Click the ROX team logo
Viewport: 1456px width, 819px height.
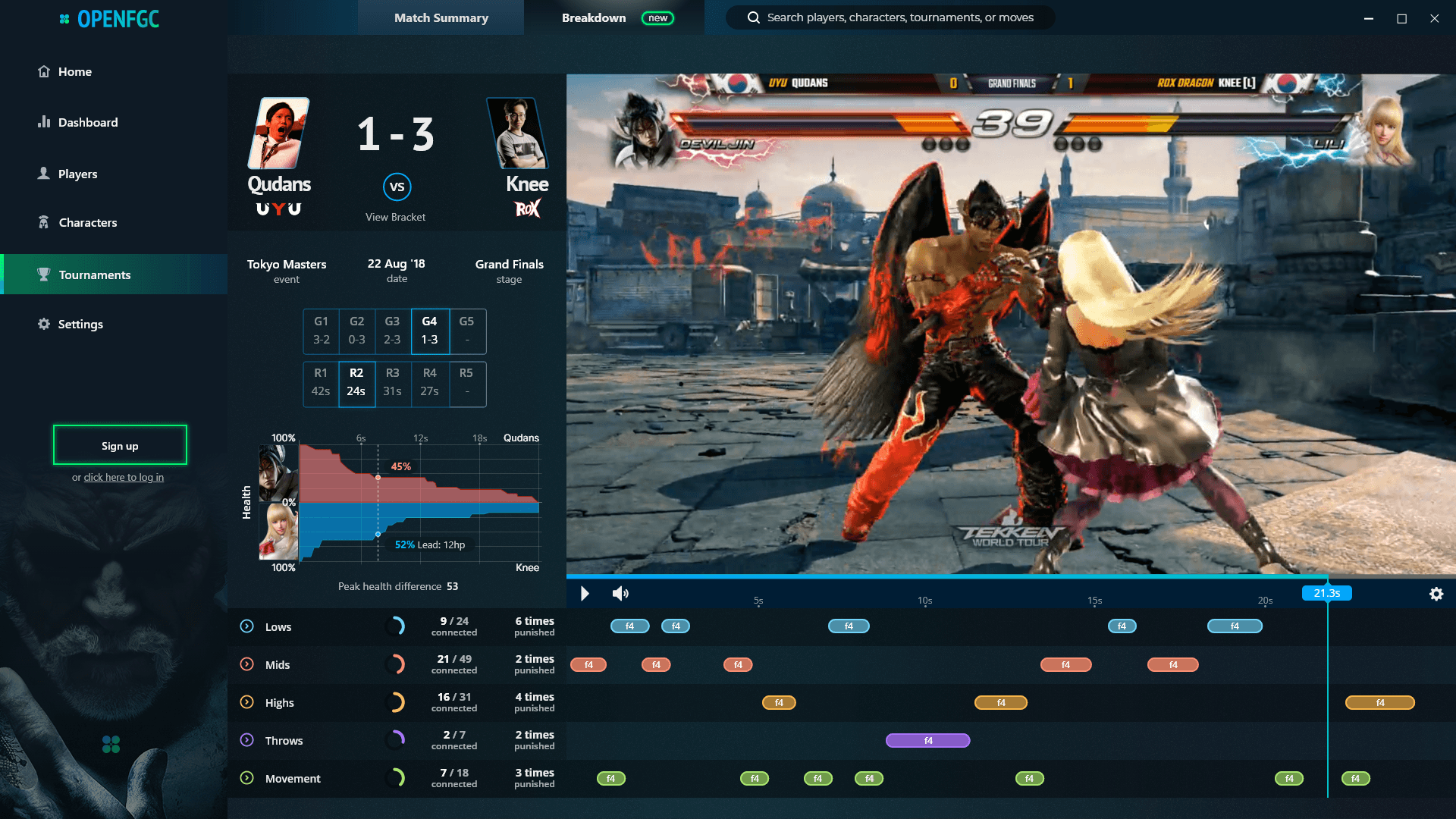click(x=528, y=209)
